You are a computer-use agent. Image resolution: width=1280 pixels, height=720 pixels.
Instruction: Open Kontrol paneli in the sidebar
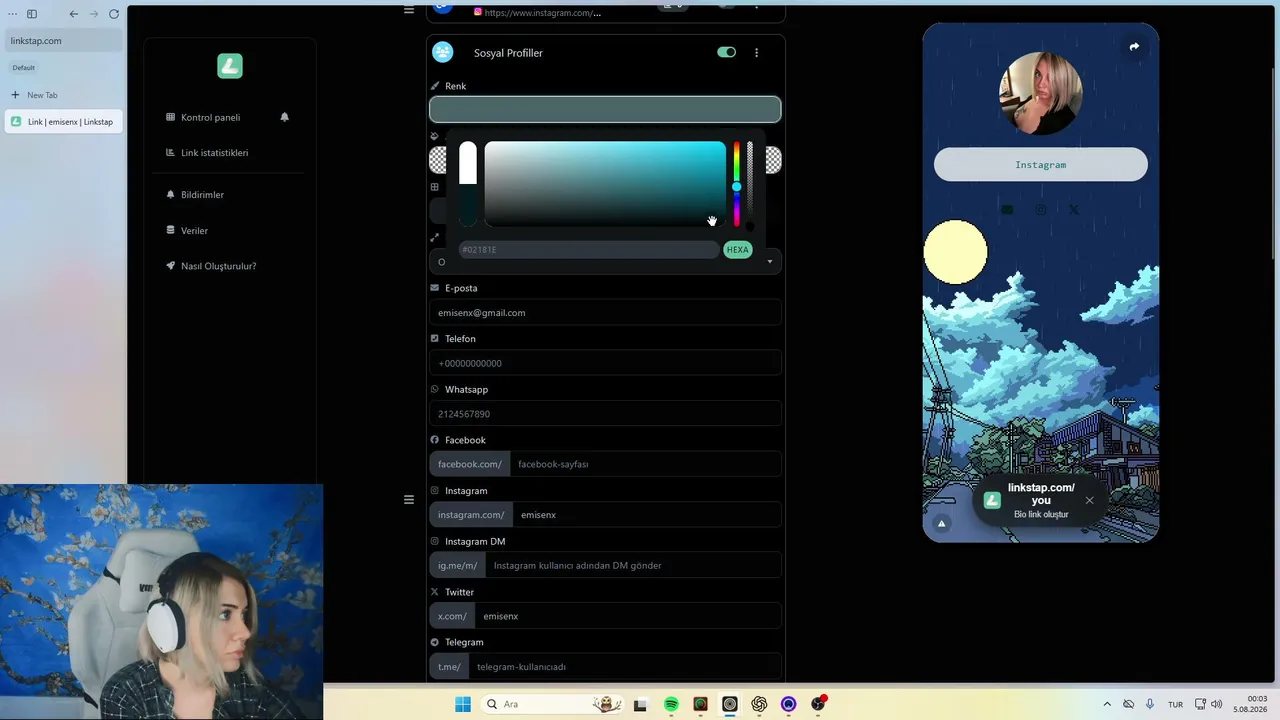(211, 117)
